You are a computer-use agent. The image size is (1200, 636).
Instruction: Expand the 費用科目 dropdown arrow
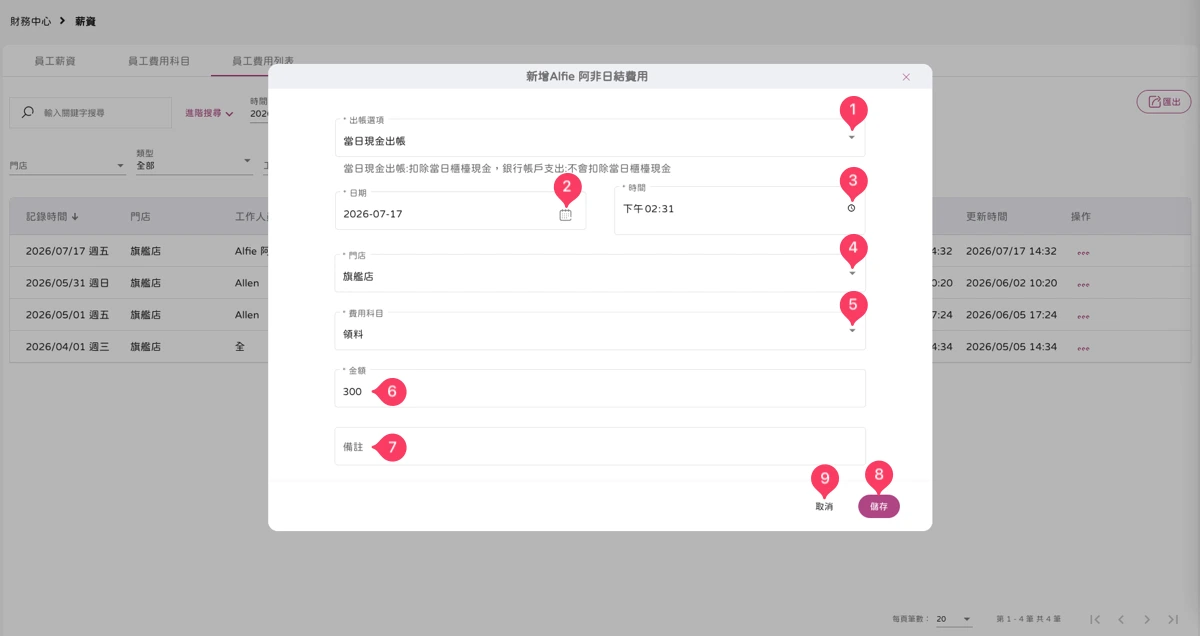[852, 331]
